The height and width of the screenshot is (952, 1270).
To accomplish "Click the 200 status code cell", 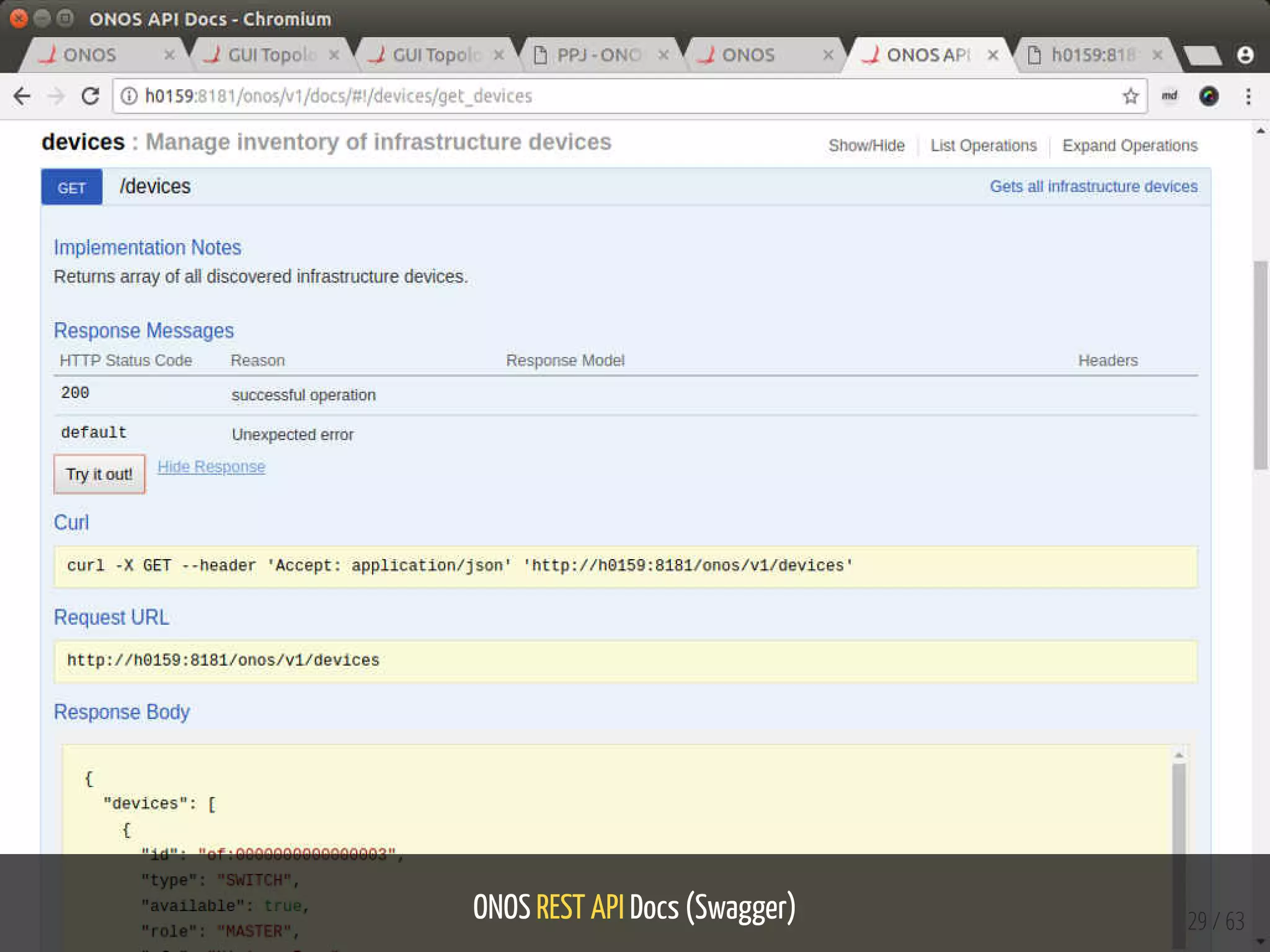I will [75, 393].
